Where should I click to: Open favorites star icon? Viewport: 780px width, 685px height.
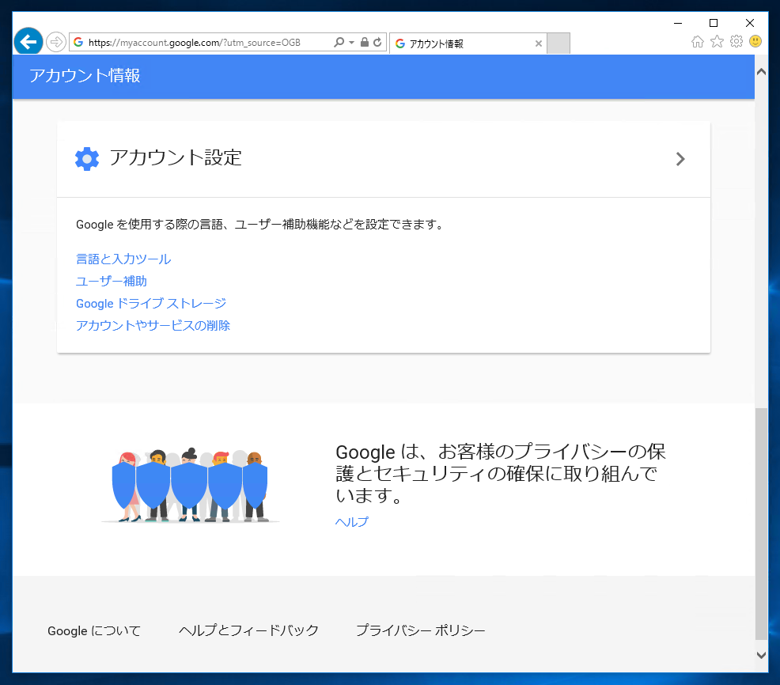pyautogui.click(x=717, y=41)
